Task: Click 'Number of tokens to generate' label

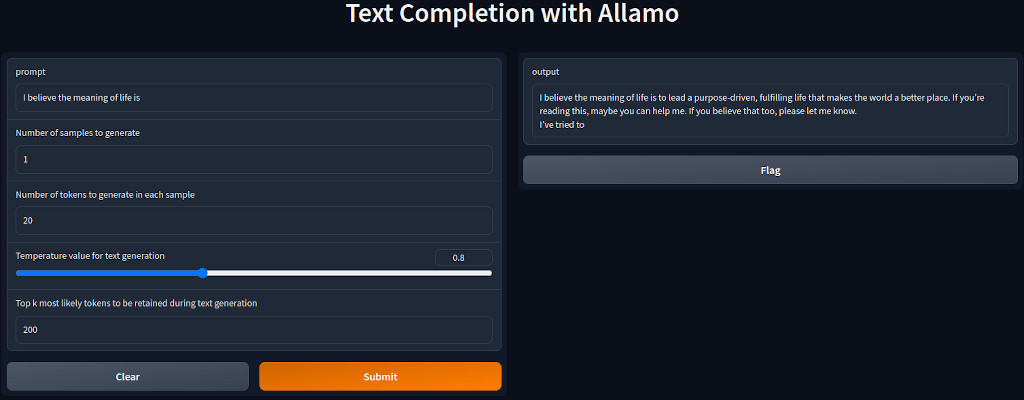Action: tap(105, 194)
